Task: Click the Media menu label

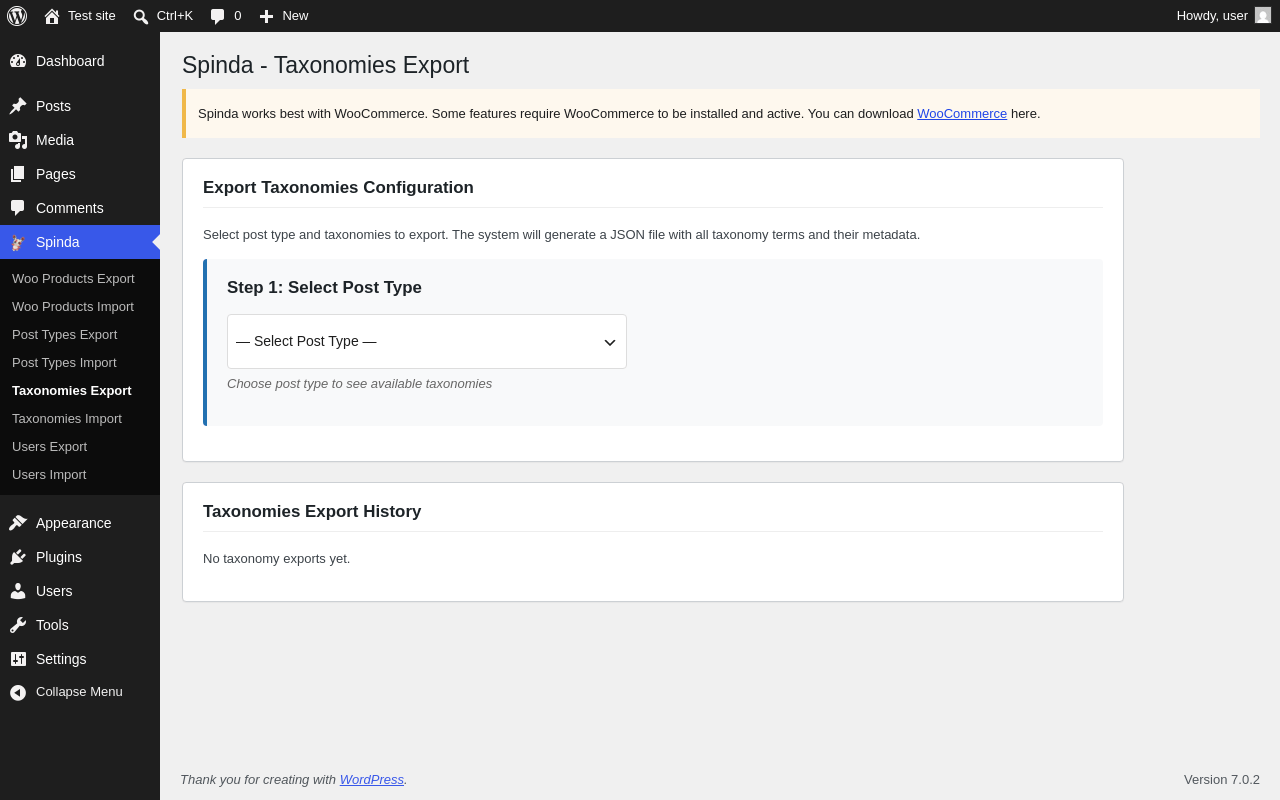Action: pyautogui.click(x=55, y=140)
